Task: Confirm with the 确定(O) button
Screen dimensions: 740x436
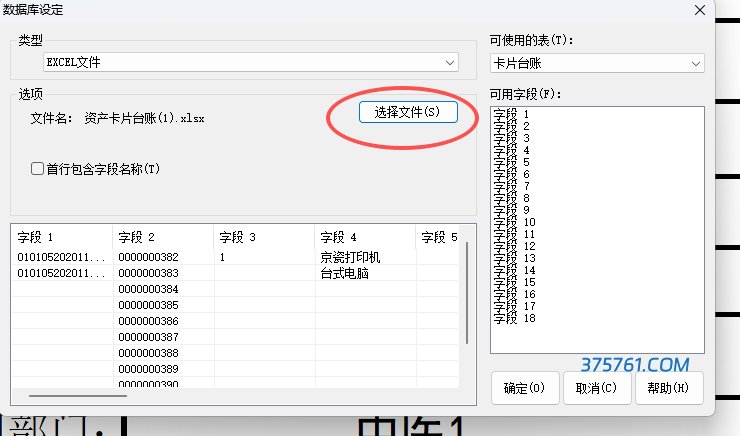Action: coord(524,387)
